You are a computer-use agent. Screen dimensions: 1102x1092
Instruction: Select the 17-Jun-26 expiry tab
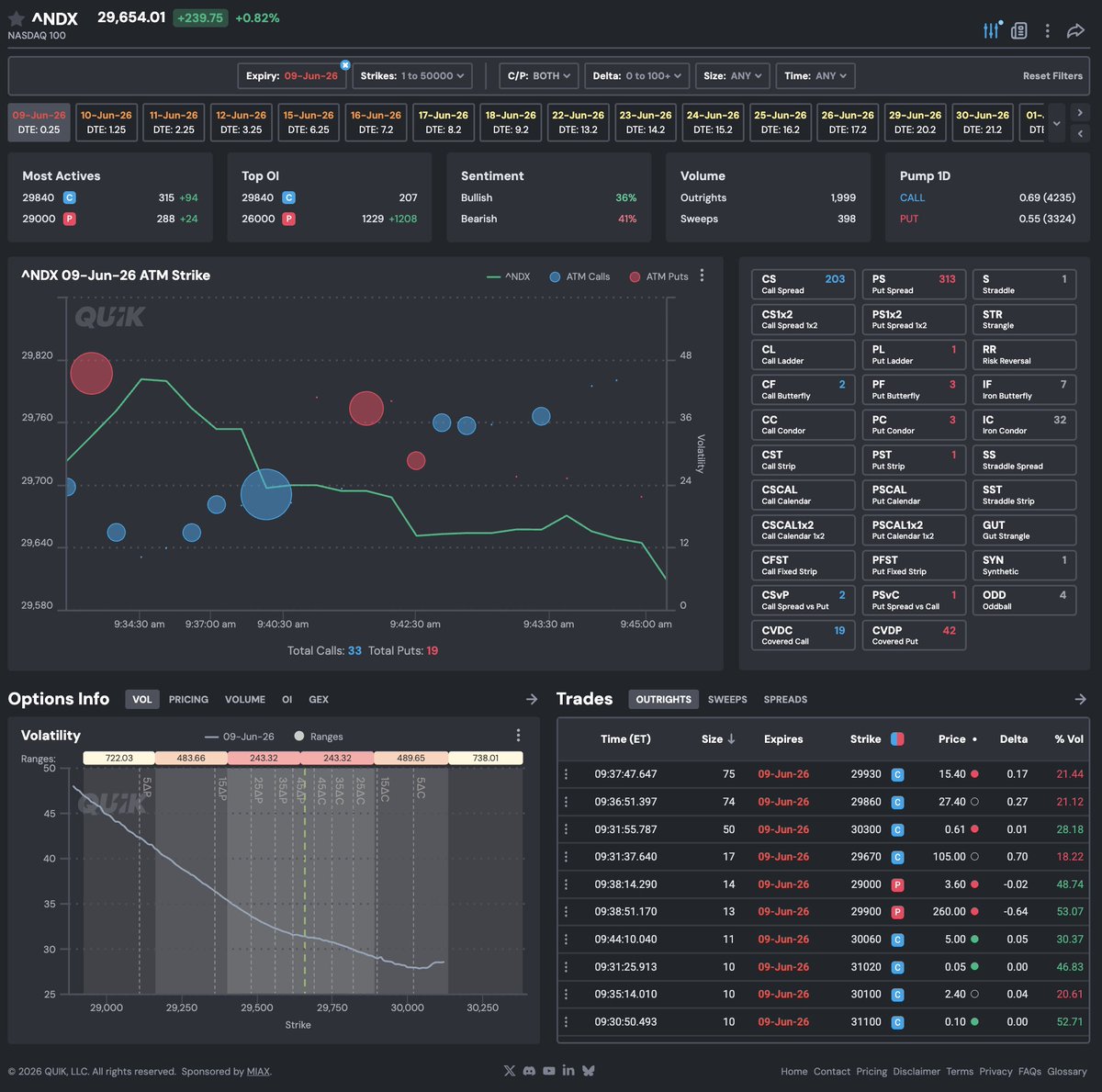click(444, 123)
